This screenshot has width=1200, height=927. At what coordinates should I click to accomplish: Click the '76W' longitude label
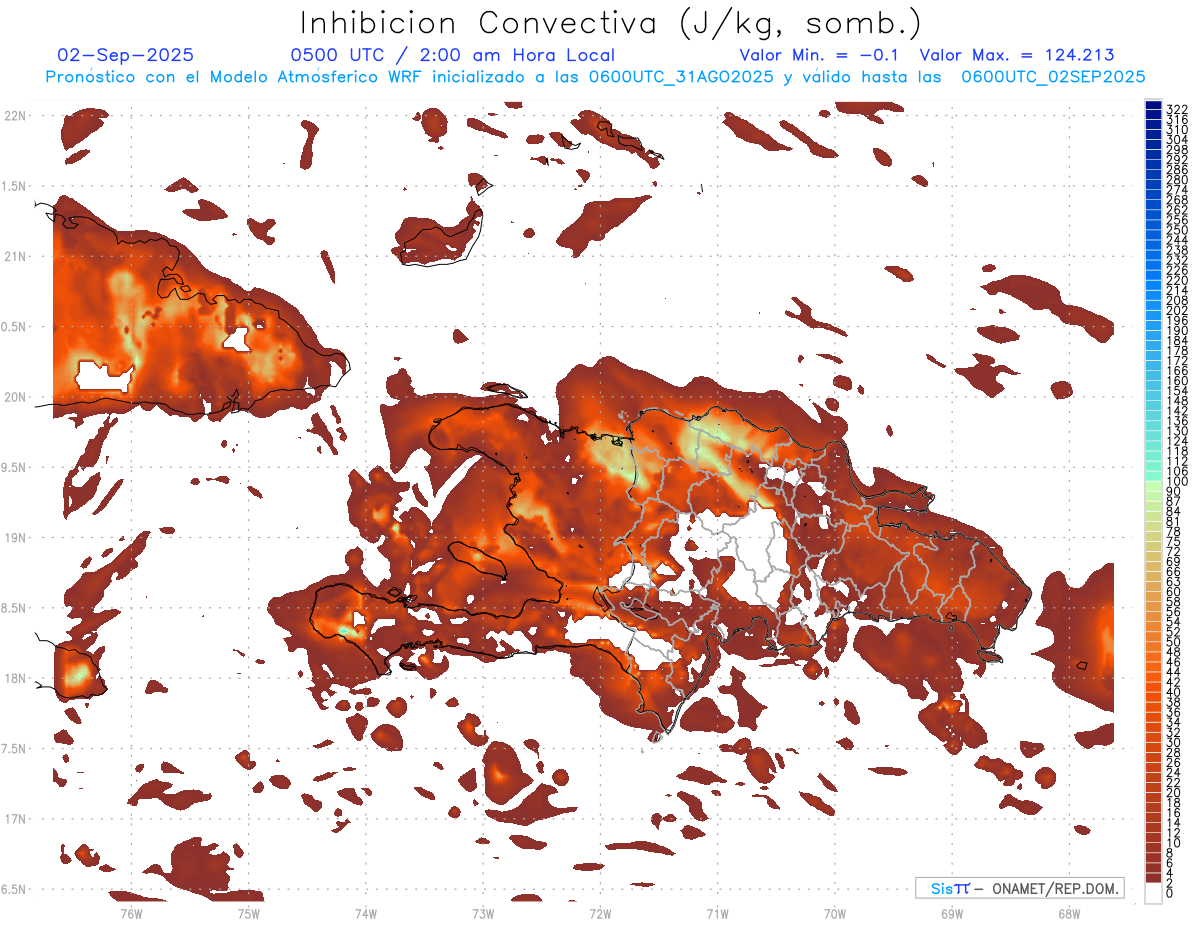pos(131,913)
